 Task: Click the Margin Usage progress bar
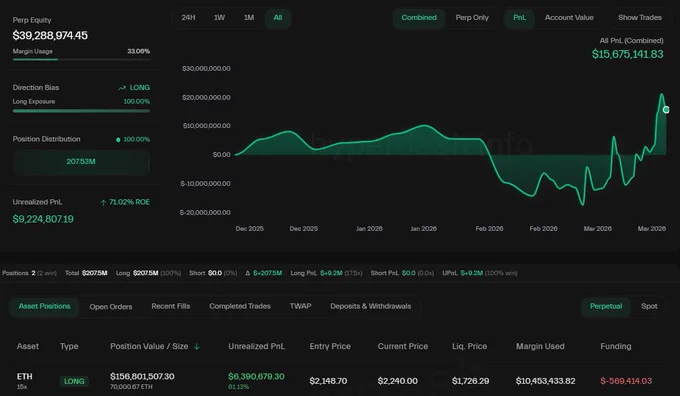[81, 59]
